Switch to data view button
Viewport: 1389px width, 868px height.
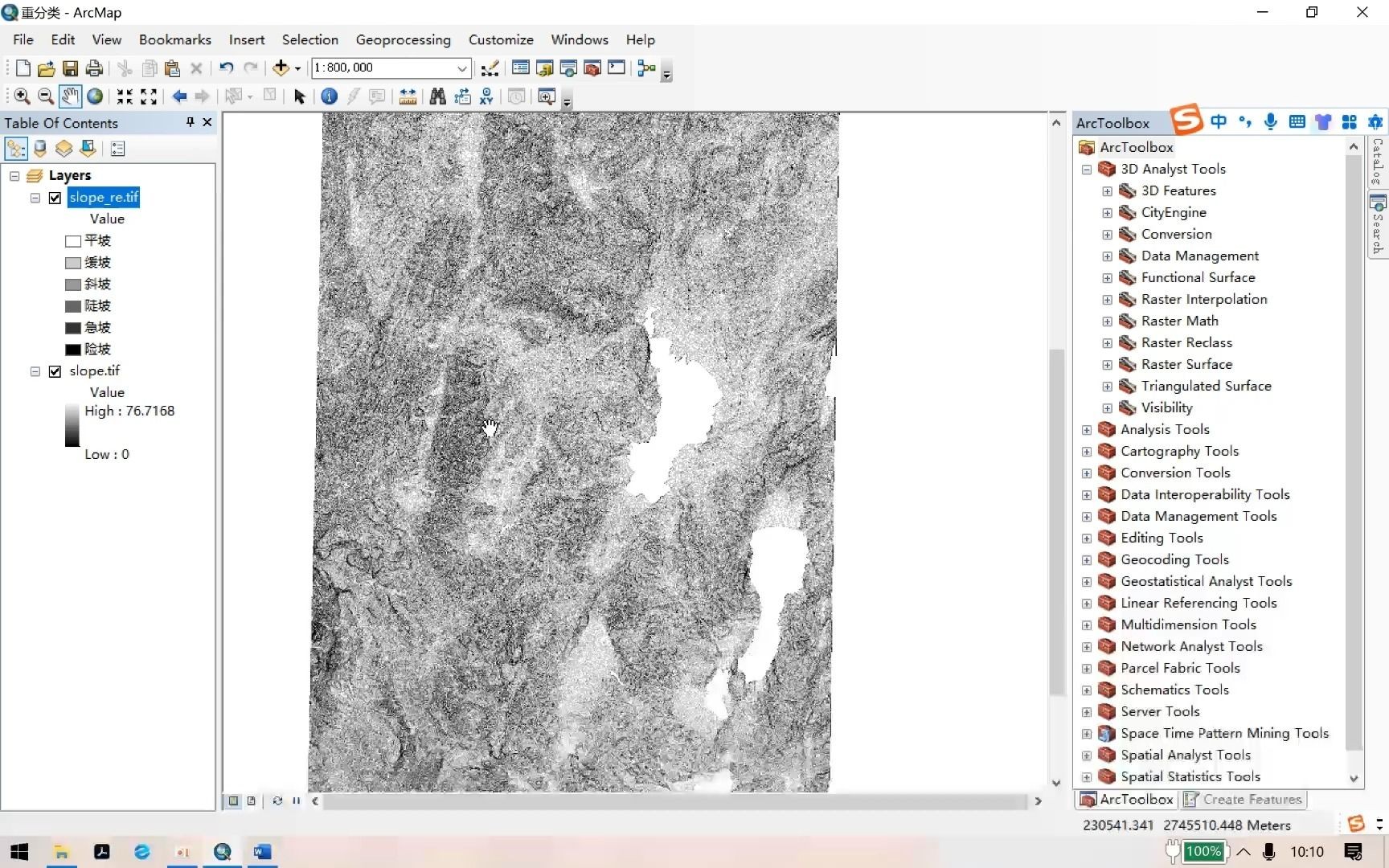tap(234, 801)
